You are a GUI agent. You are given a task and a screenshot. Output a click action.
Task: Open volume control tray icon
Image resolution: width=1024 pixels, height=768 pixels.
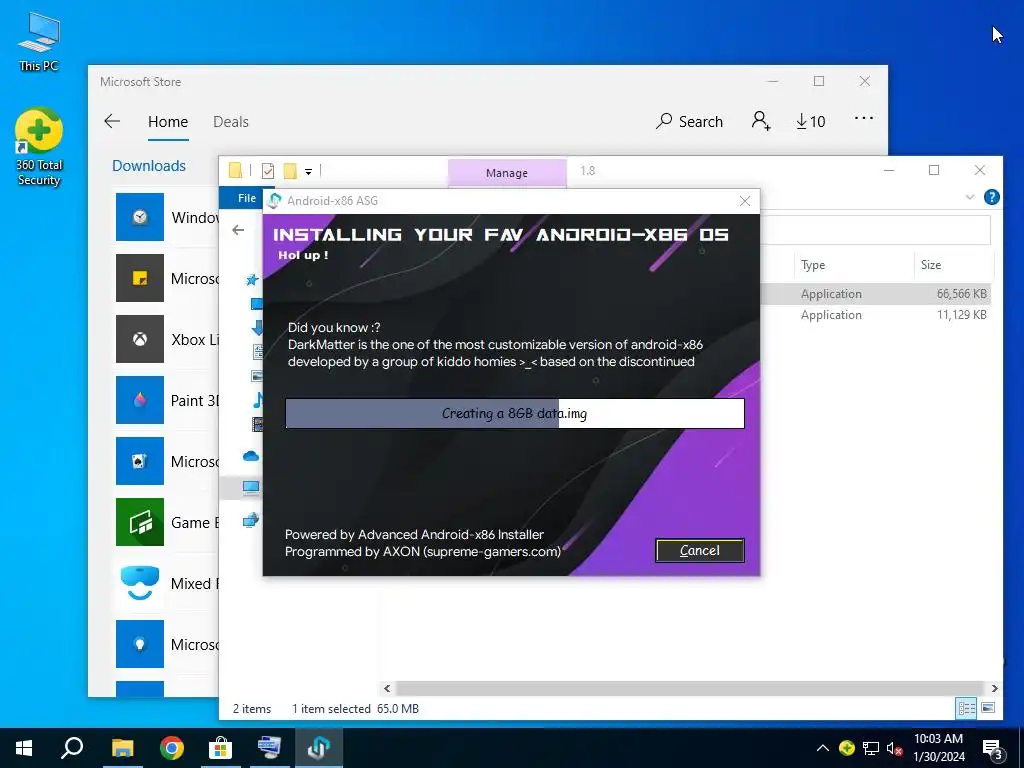[894, 749]
